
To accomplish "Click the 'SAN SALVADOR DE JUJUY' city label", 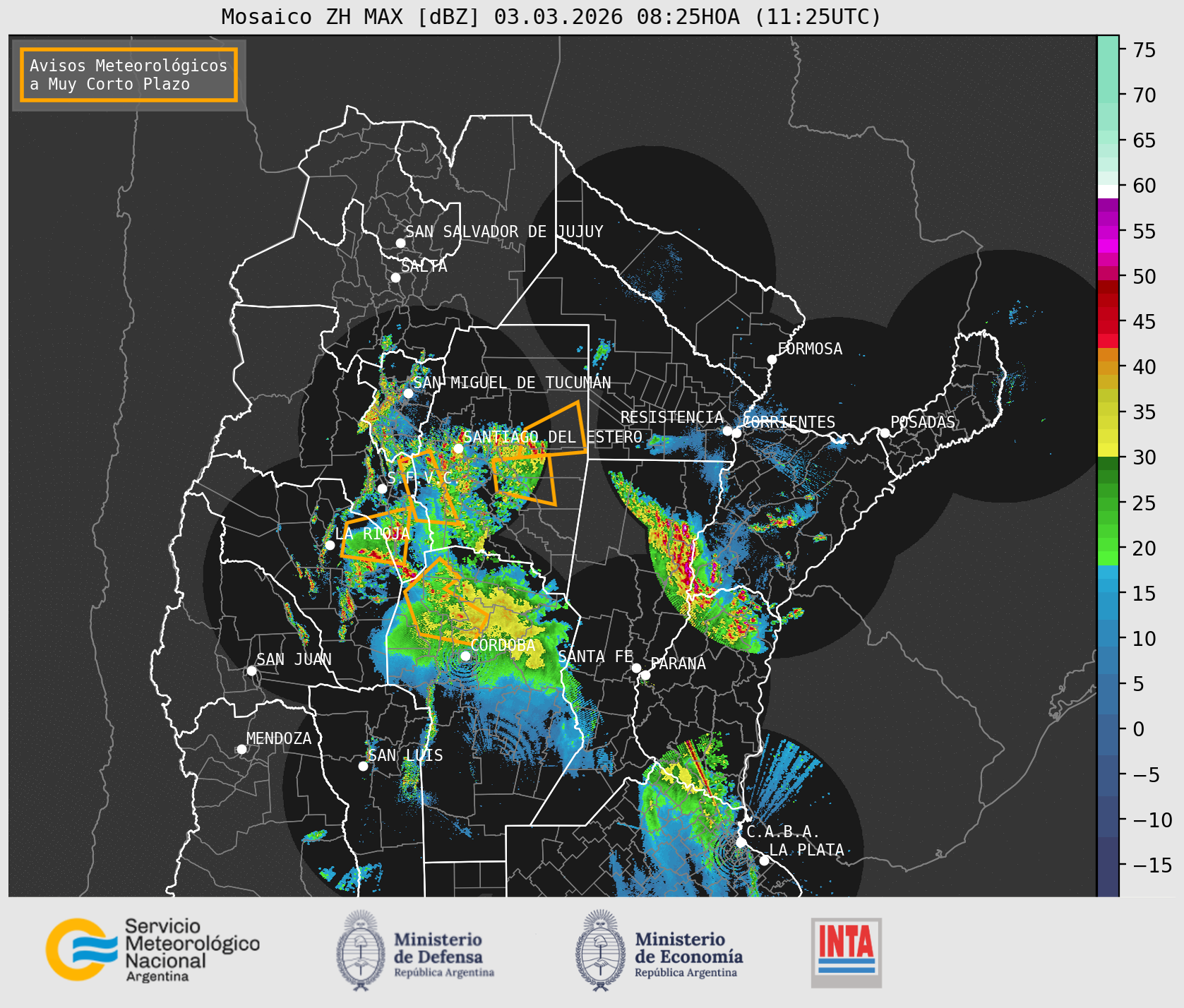I will click(504, 232).
